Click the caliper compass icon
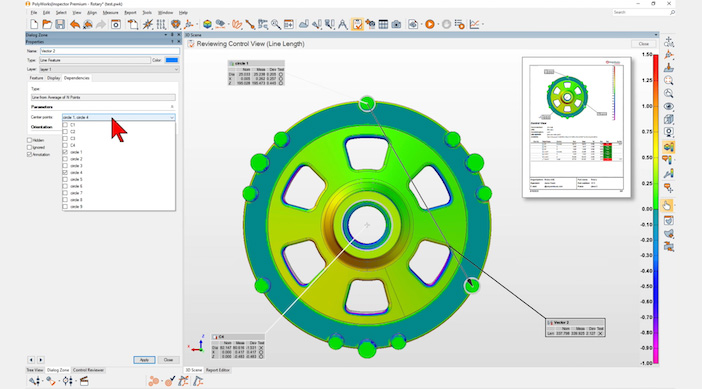This screenshot has height=389, width=702. pyautogui.click(x=342, y=24)
